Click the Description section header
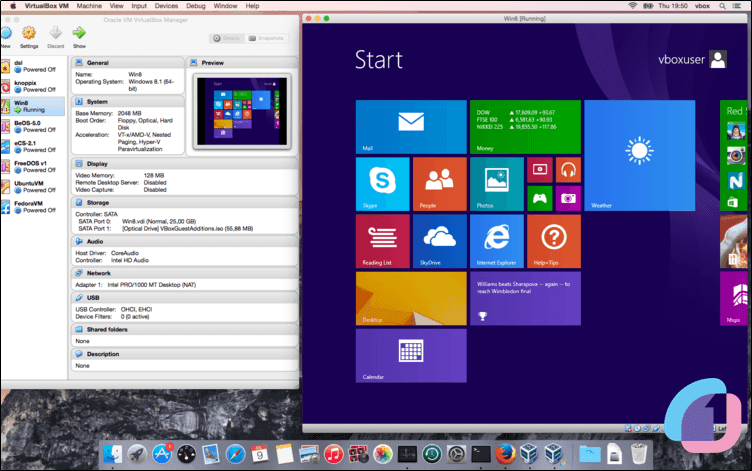Image resolution: width=752 pixels, height=471 pixels. coord(185,354)
